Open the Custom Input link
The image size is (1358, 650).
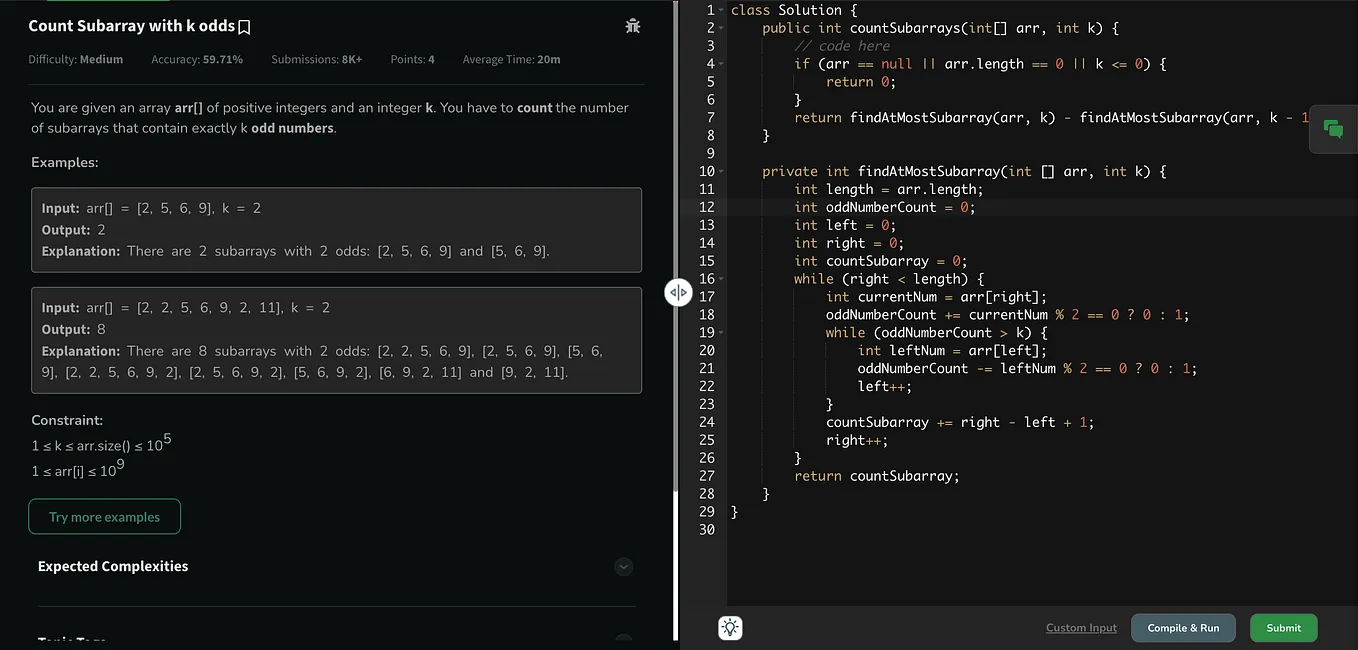pyautogui.click(x=1081, y=628)
